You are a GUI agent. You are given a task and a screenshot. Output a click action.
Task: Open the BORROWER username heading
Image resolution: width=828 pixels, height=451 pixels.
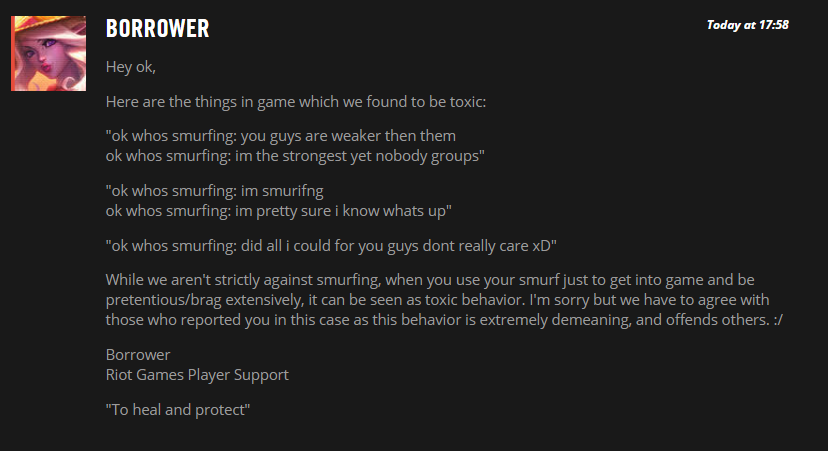click(x=157, y=29)
